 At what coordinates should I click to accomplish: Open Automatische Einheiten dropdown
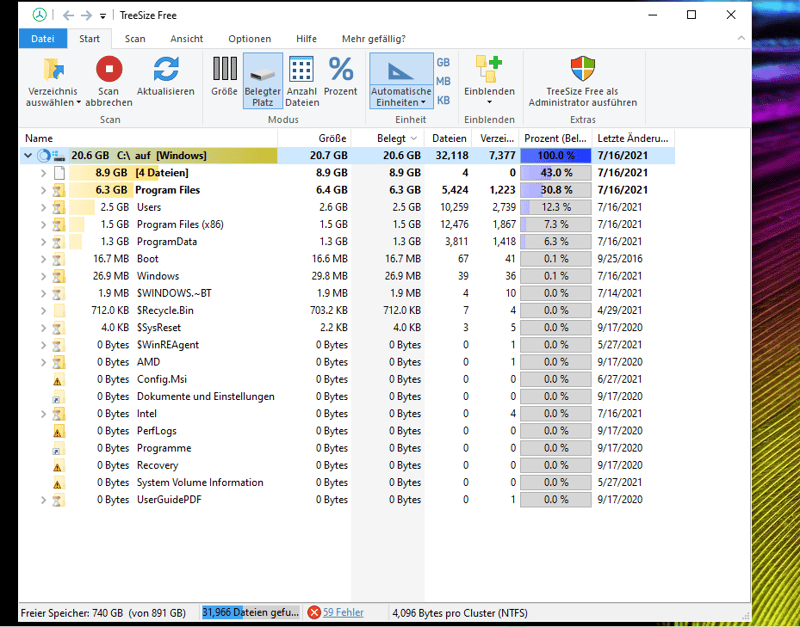401,80
